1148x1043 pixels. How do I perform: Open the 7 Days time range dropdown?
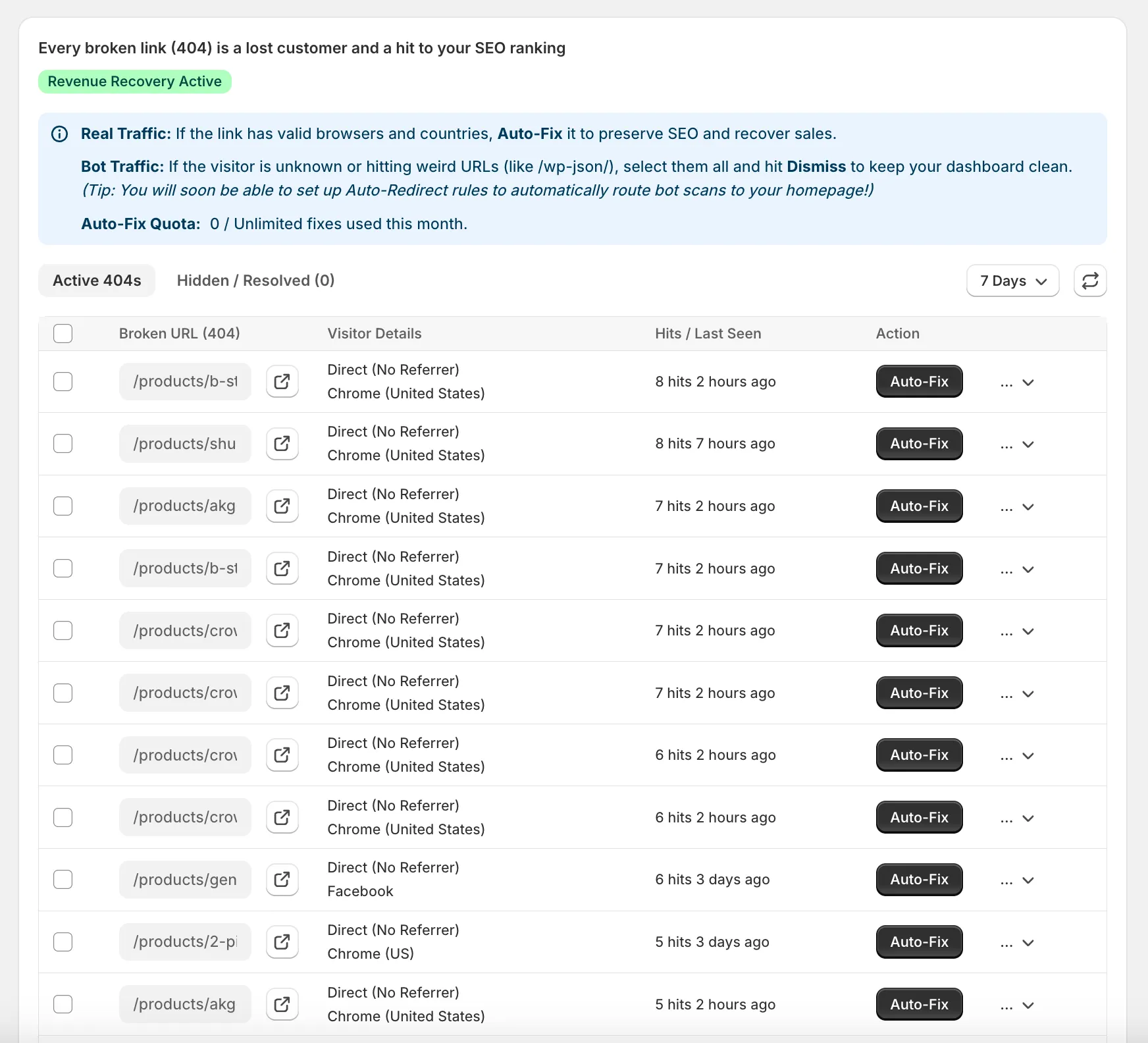coord(1012,281)
